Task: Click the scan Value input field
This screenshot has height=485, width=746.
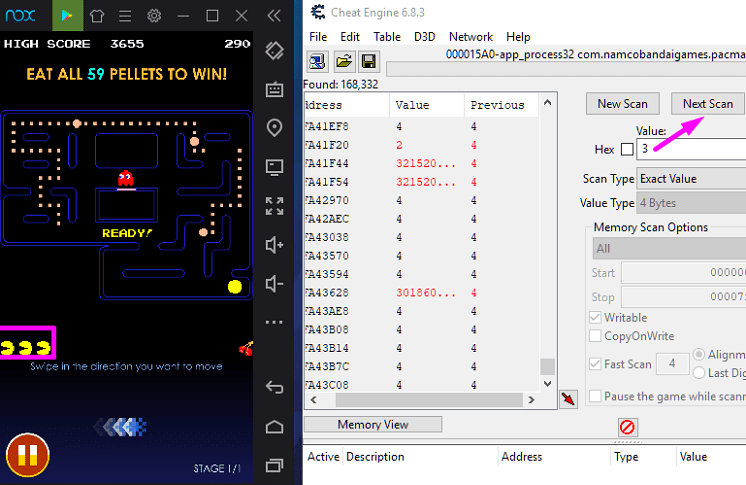Action: (691, 149)
